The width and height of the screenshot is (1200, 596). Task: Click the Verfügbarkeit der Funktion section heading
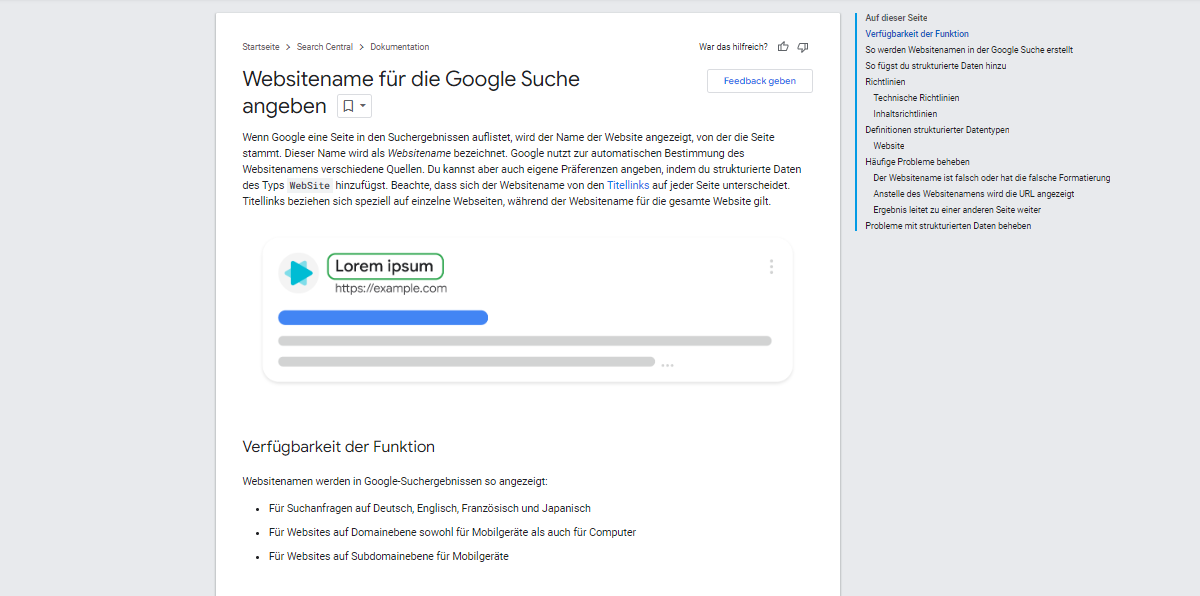[339, 447]
